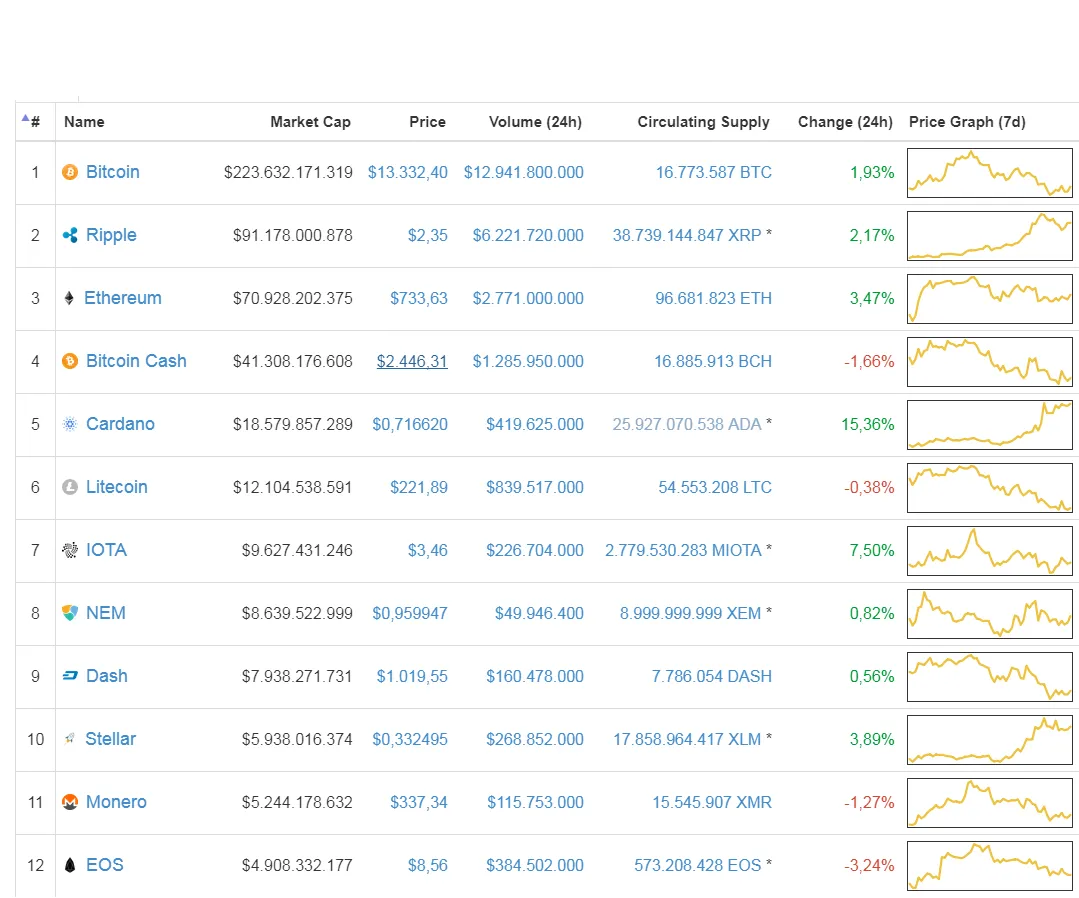Click the Monero logo icon
Image resolution: width=1079 pixels, height=898 pixels.
tap(70, 802)
